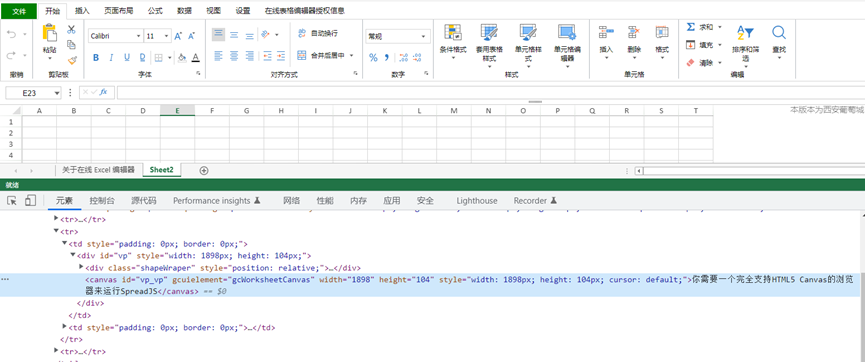Add a new sheet with plus icon
The width and height of the screenshot is (865, 362).
(x=204, y=171)
